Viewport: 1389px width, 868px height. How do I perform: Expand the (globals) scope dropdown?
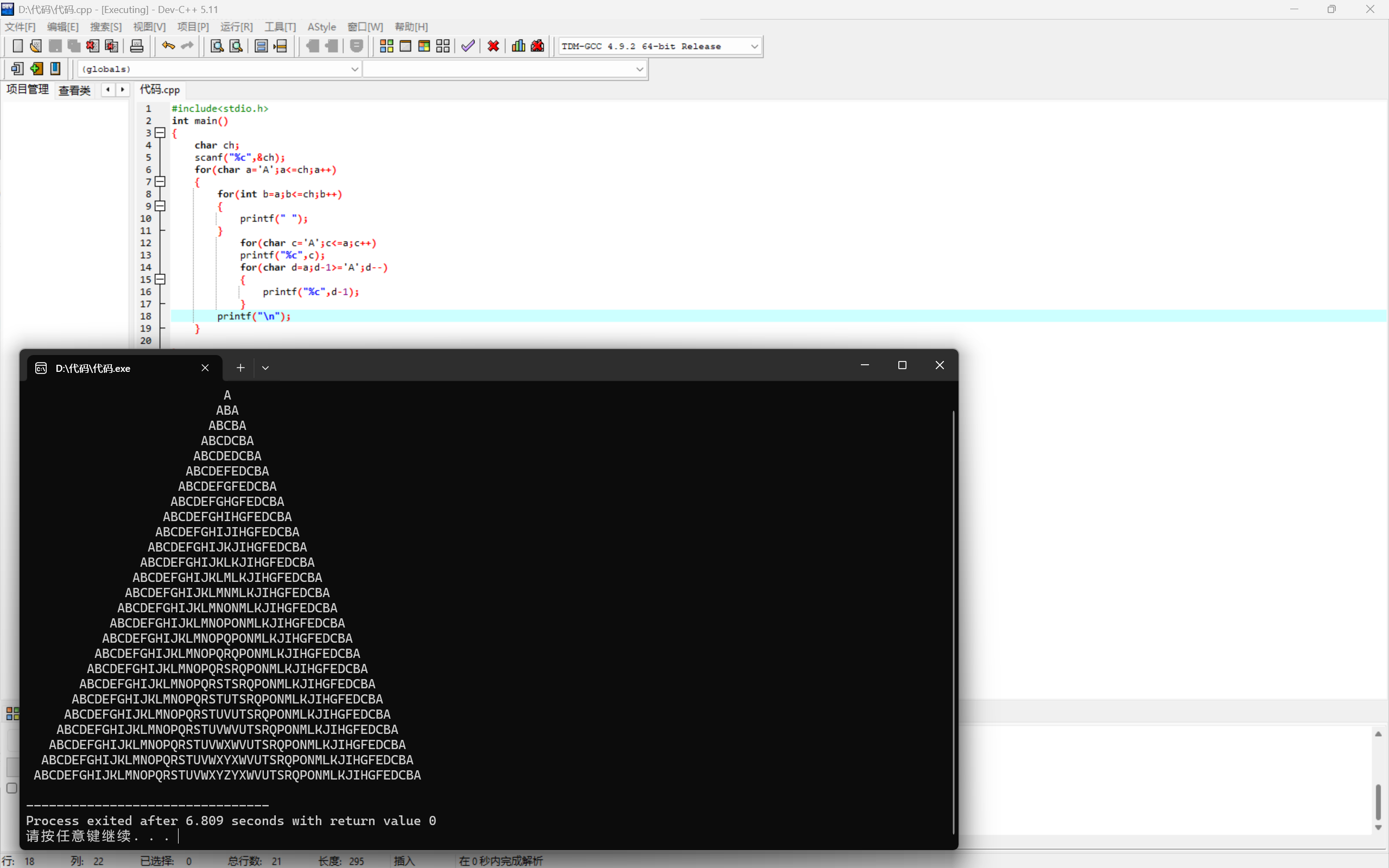[x=354, y=69]
